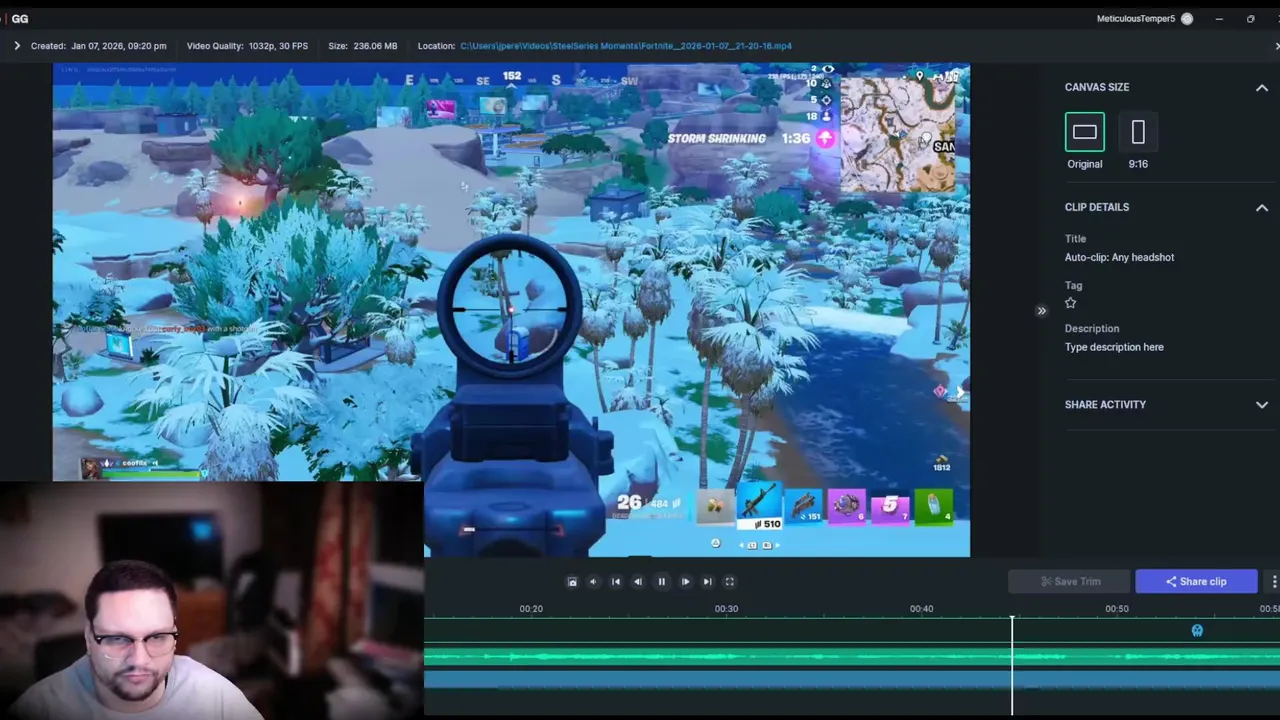Step forward one frame
1280x720 pixels.
tap(685, 581)
